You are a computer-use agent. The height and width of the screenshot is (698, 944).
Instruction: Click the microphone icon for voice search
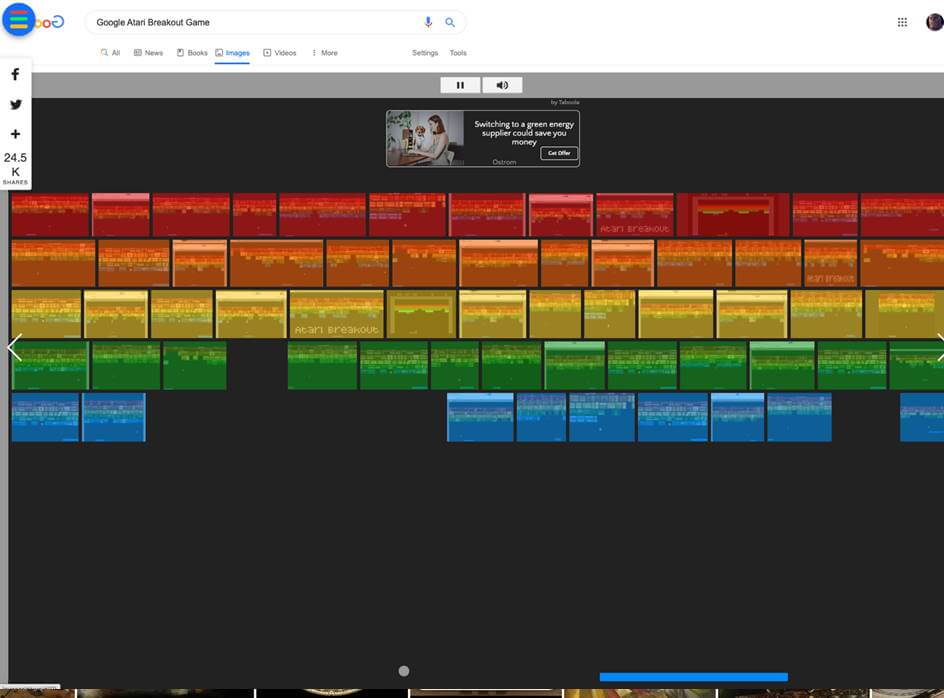coord(427,20)
